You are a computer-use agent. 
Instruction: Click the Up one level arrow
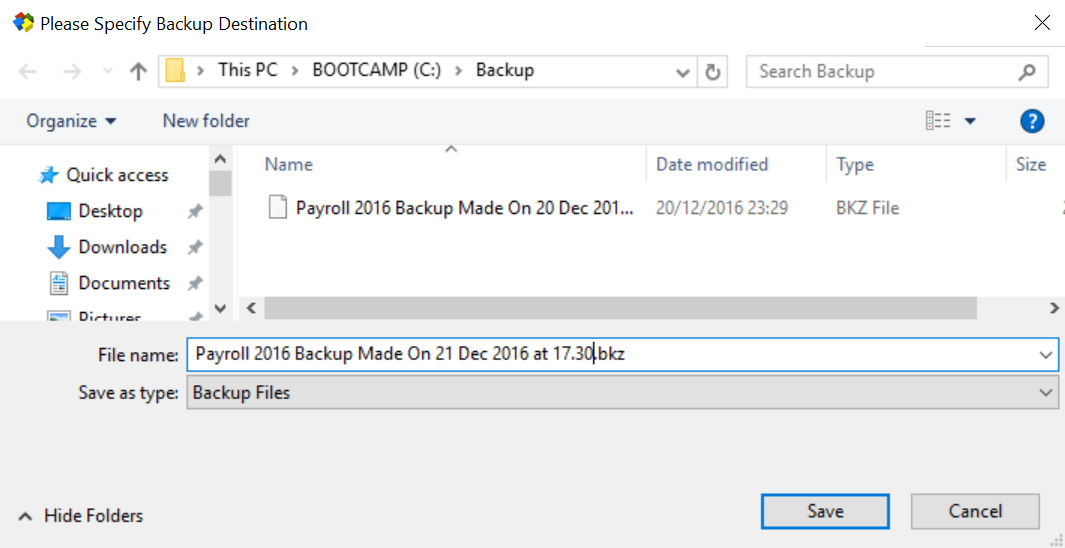click(x=138, y=71)
